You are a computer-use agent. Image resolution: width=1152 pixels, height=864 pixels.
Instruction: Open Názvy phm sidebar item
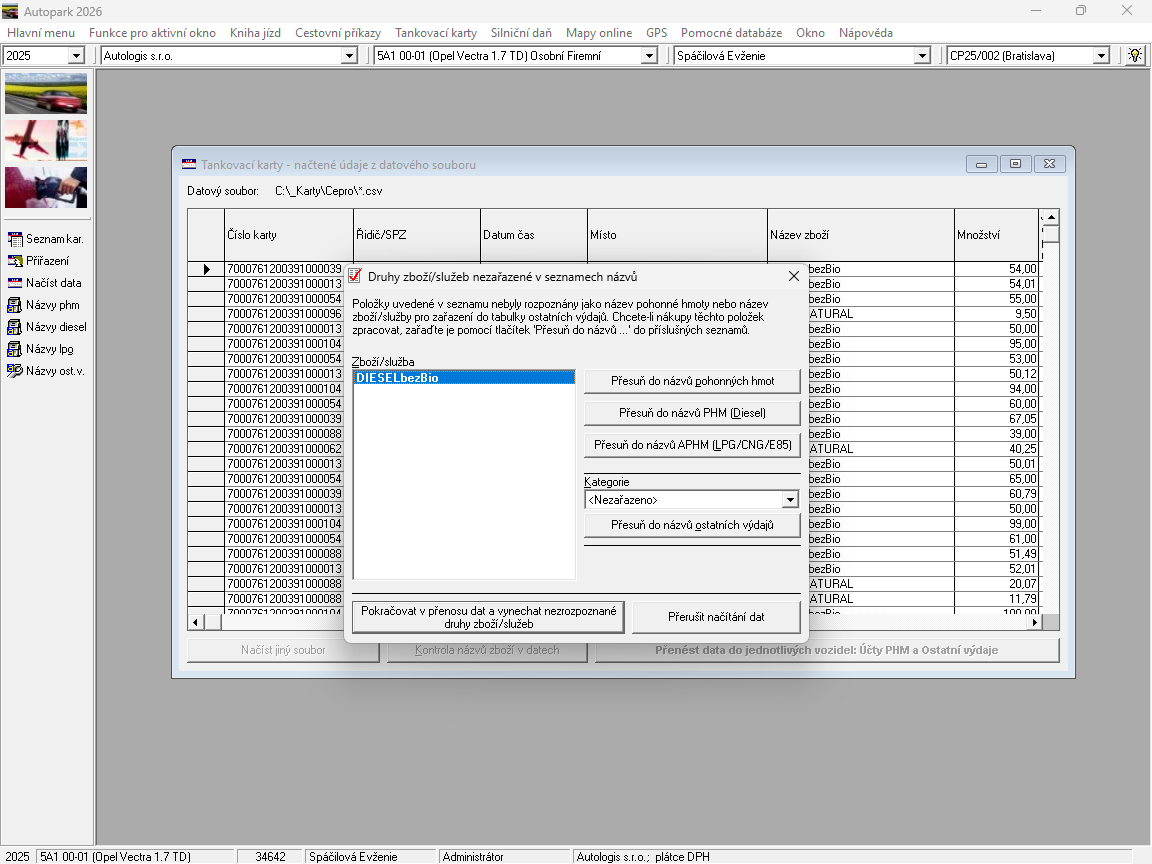45,305
